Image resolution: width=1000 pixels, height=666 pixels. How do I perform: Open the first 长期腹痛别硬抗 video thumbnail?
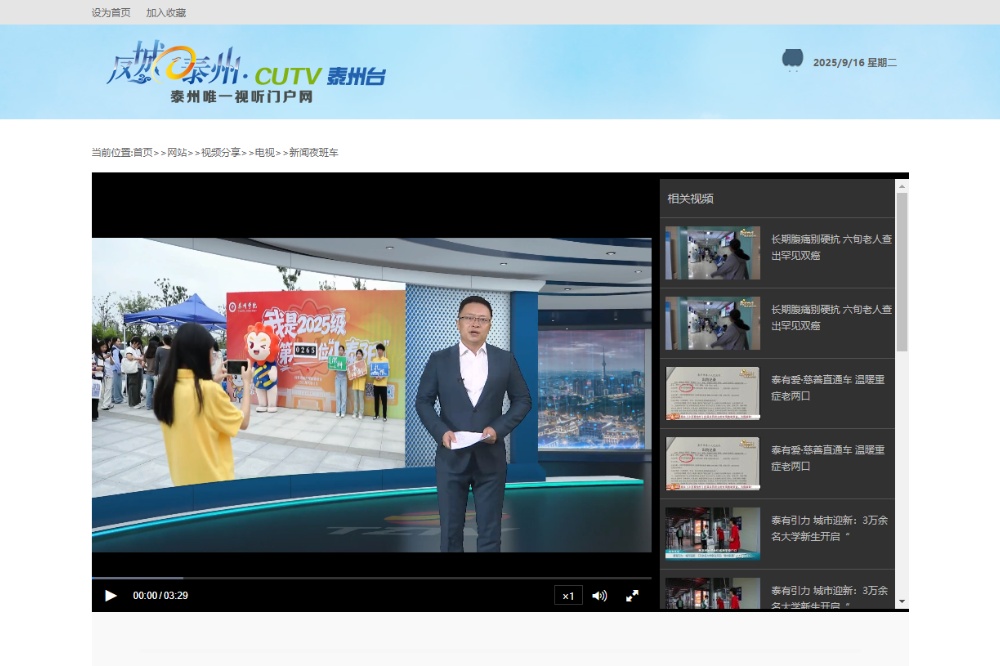point(712,253)
